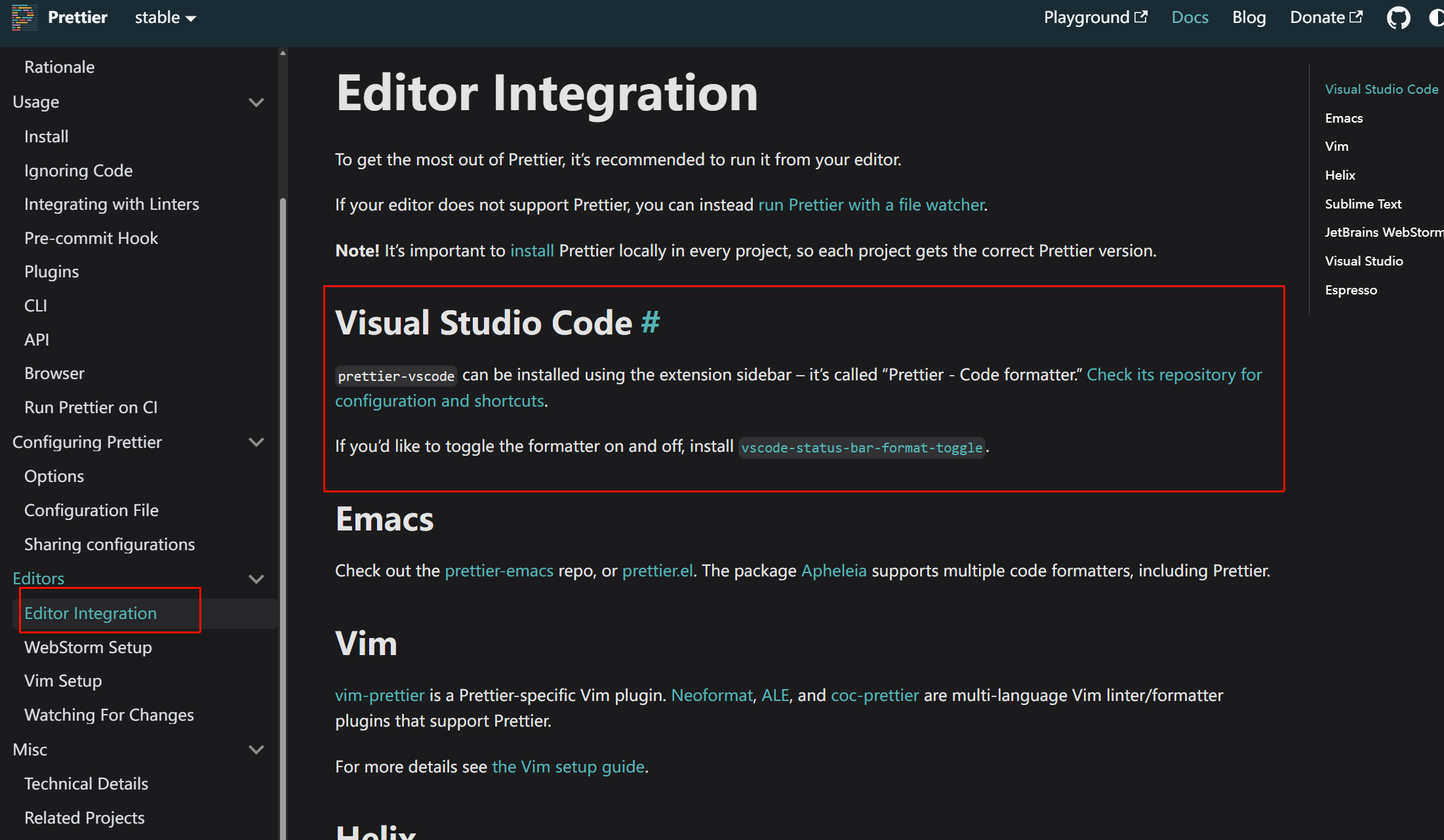Click the hash anchor beside Visual Studio Code
1444x840 pixels.
pyautogui.click(x=650, y=322)
